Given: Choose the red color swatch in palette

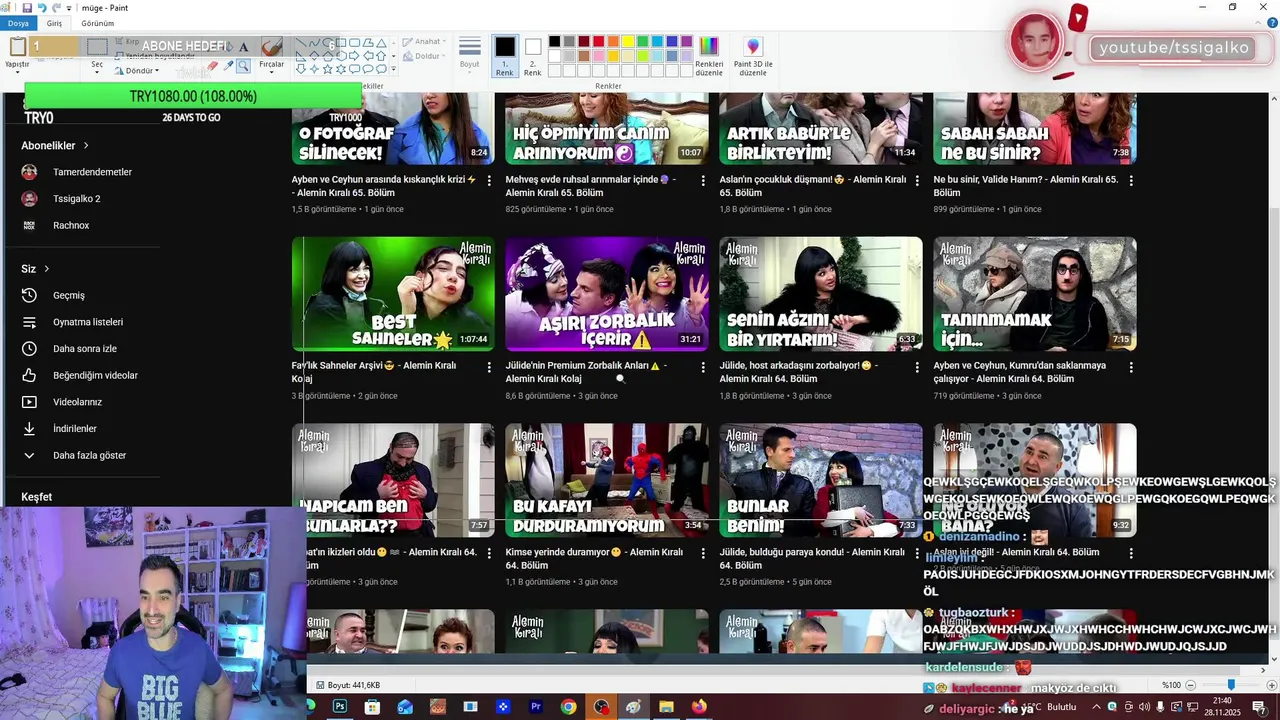Looking at the screenshot, I should [598, 42].
